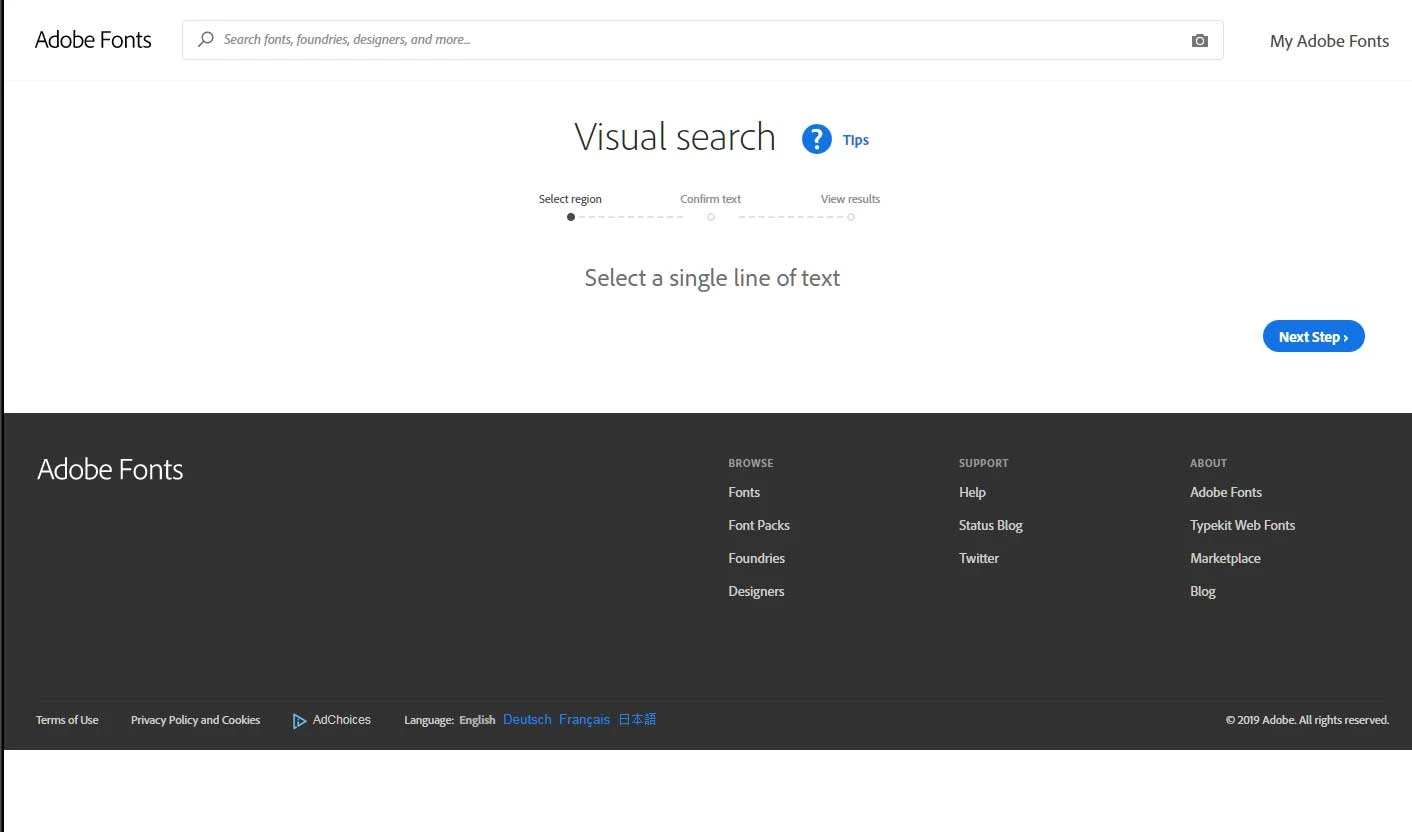Select the 'View results' step marker
The height and width of the screenshot is (832, 1412).
coord(851,217)
